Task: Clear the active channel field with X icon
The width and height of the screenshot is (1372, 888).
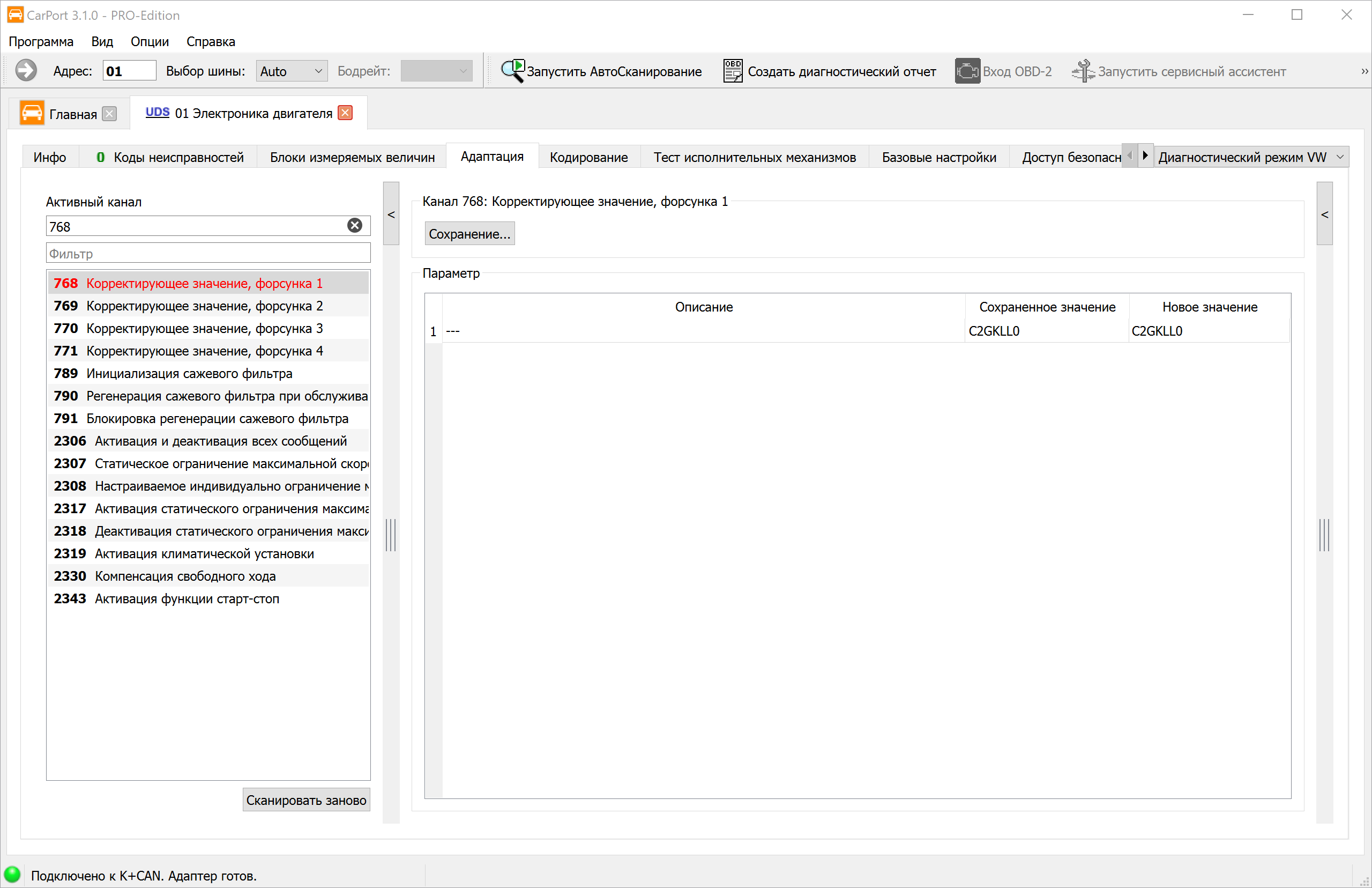Action: pyautogui.click(x=355, y=225)
